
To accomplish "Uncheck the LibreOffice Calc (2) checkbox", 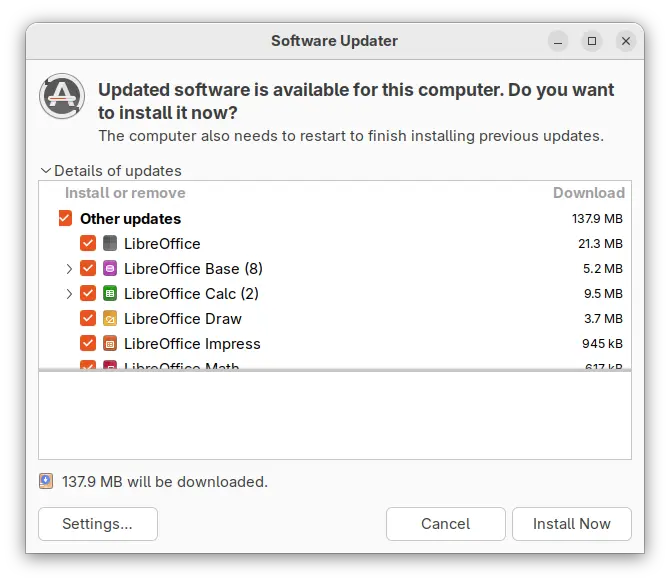I will click(88, 294).
